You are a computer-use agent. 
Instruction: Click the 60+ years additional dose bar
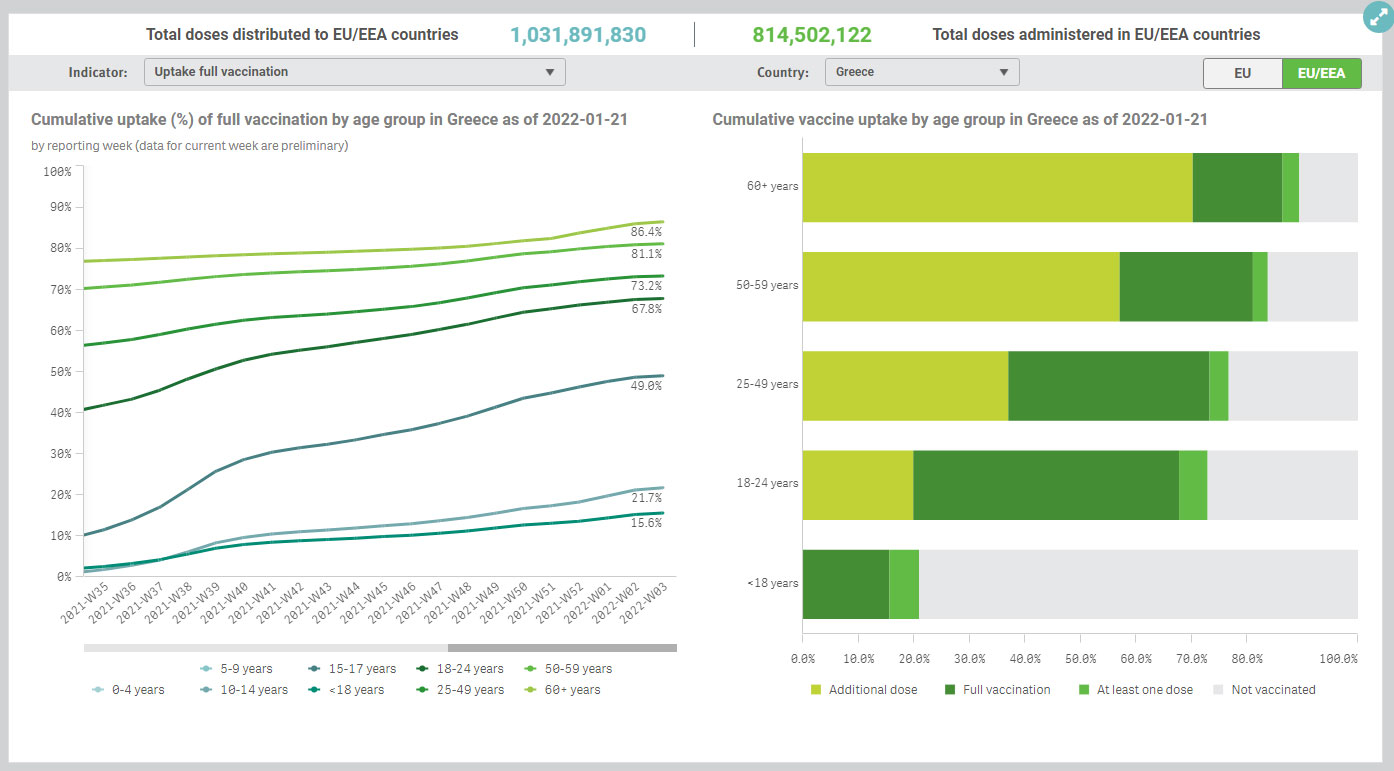(998, 187)
